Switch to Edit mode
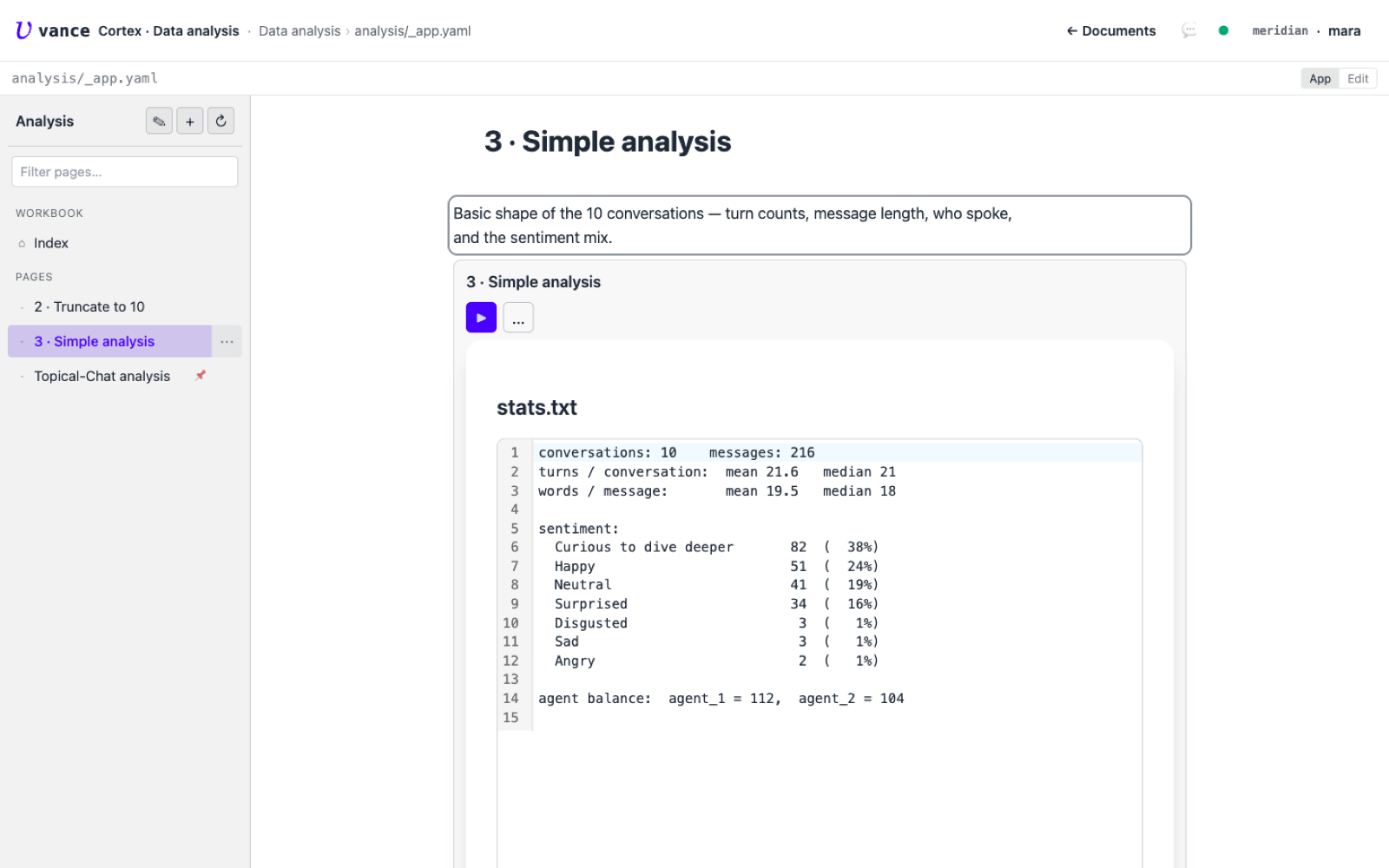 pyautogui.click(x=1358, y=78)
